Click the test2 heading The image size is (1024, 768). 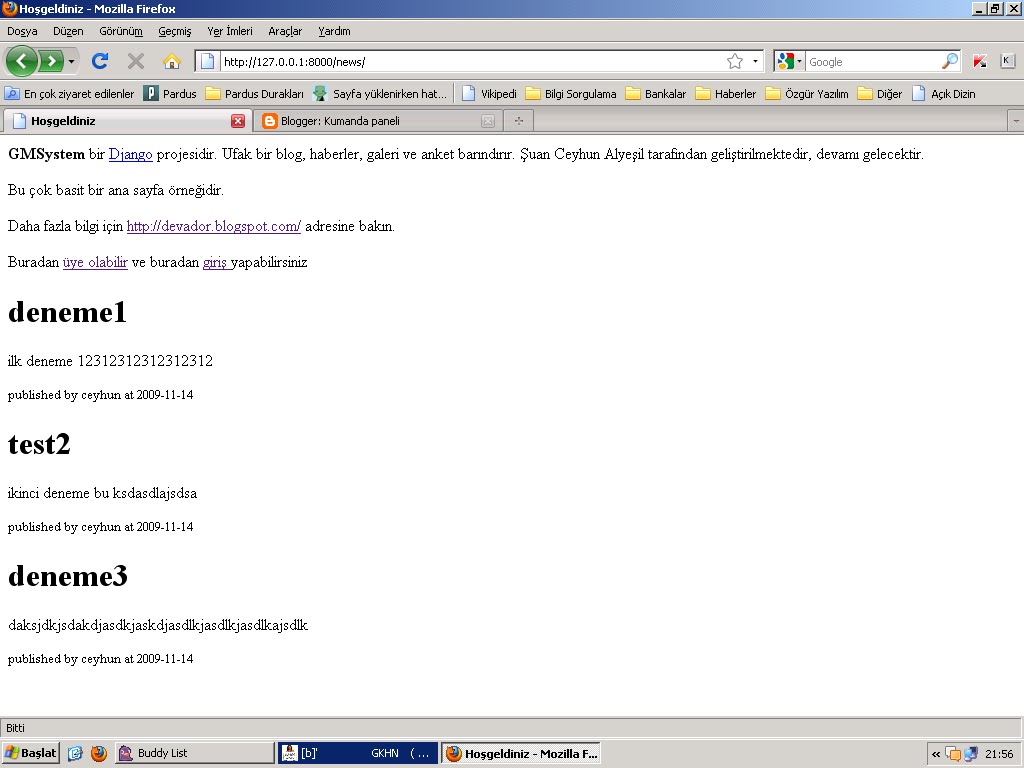tap(39, 444)
